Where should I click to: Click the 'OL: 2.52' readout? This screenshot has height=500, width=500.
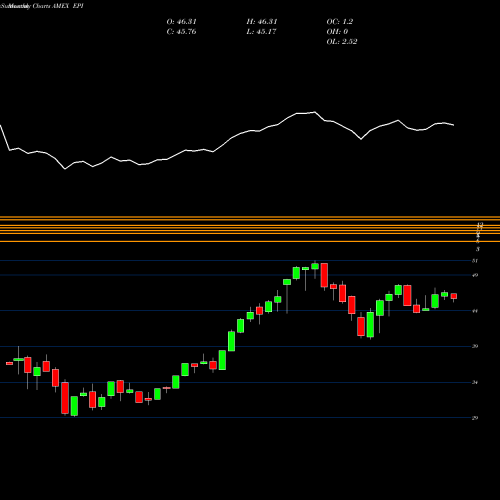(x=342, y=42)
